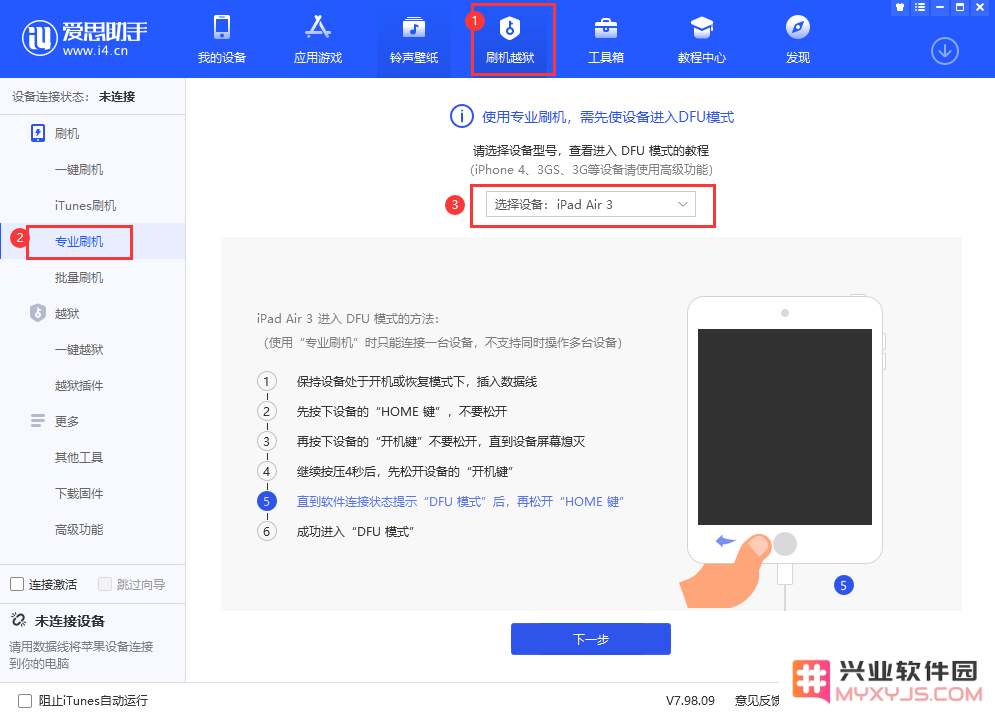995x718 pixels.
Task: Open the 刷机越狱 shield icon
Action: [510, 28]
